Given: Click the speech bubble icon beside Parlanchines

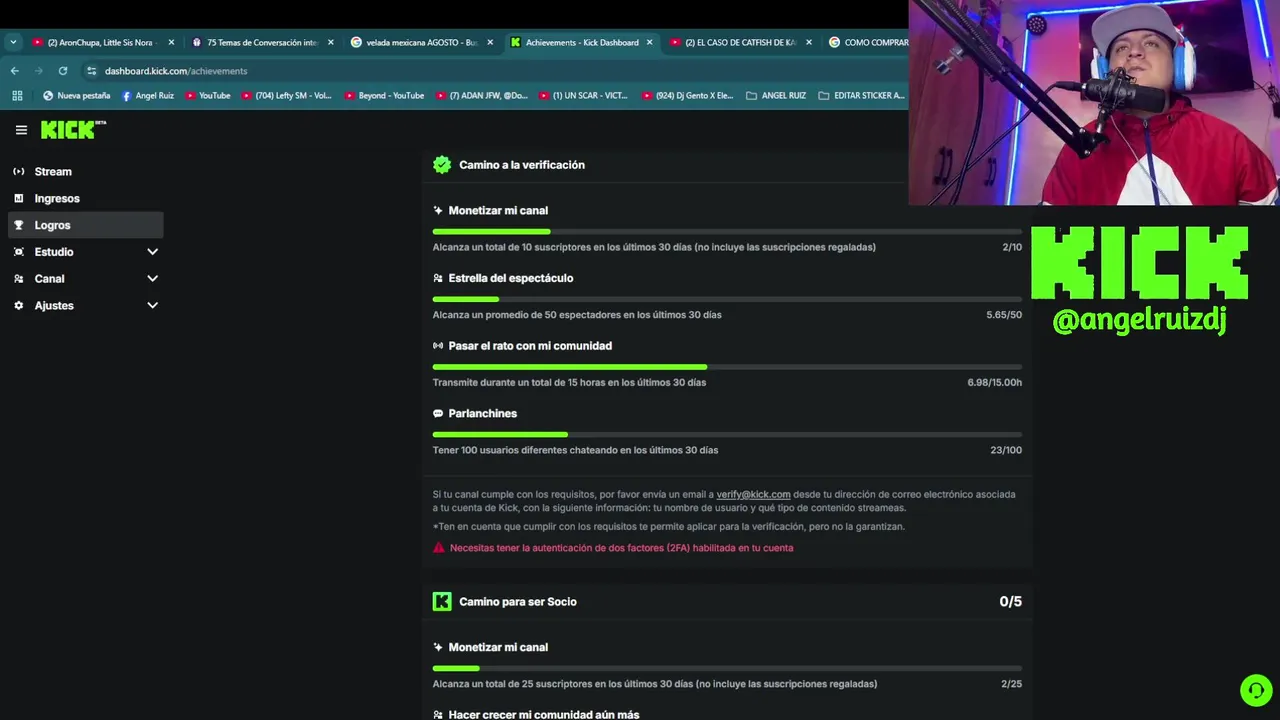Looking at the screenshot, I should click(438, 413).
